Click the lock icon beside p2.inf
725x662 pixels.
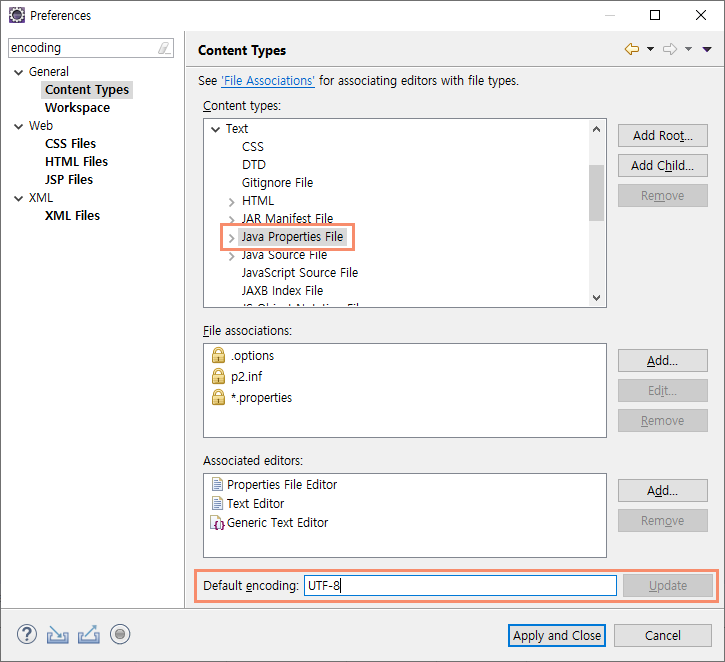pos(218,376)
